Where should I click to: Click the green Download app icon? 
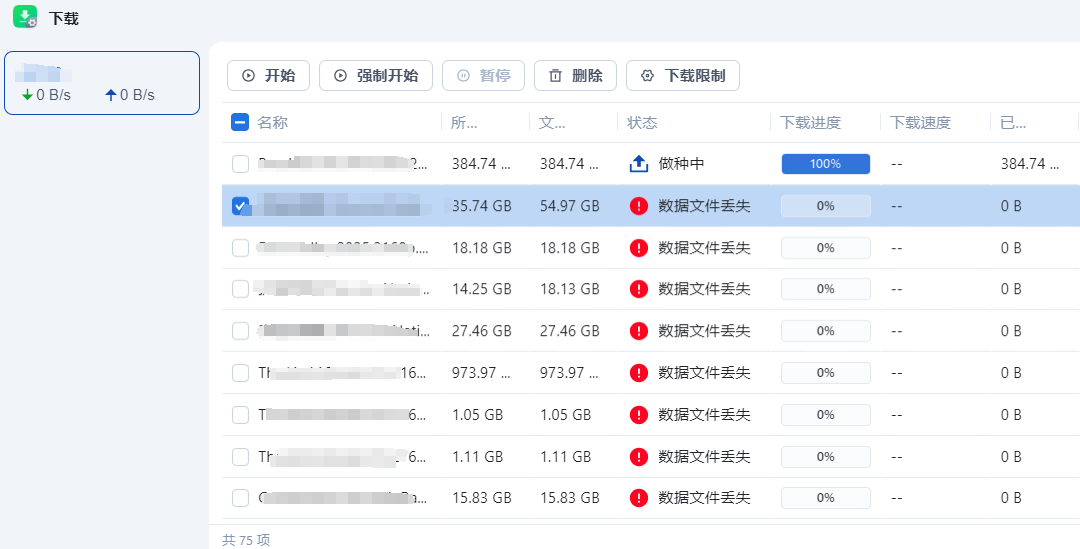pyautogui.click(x=25, y=17)
